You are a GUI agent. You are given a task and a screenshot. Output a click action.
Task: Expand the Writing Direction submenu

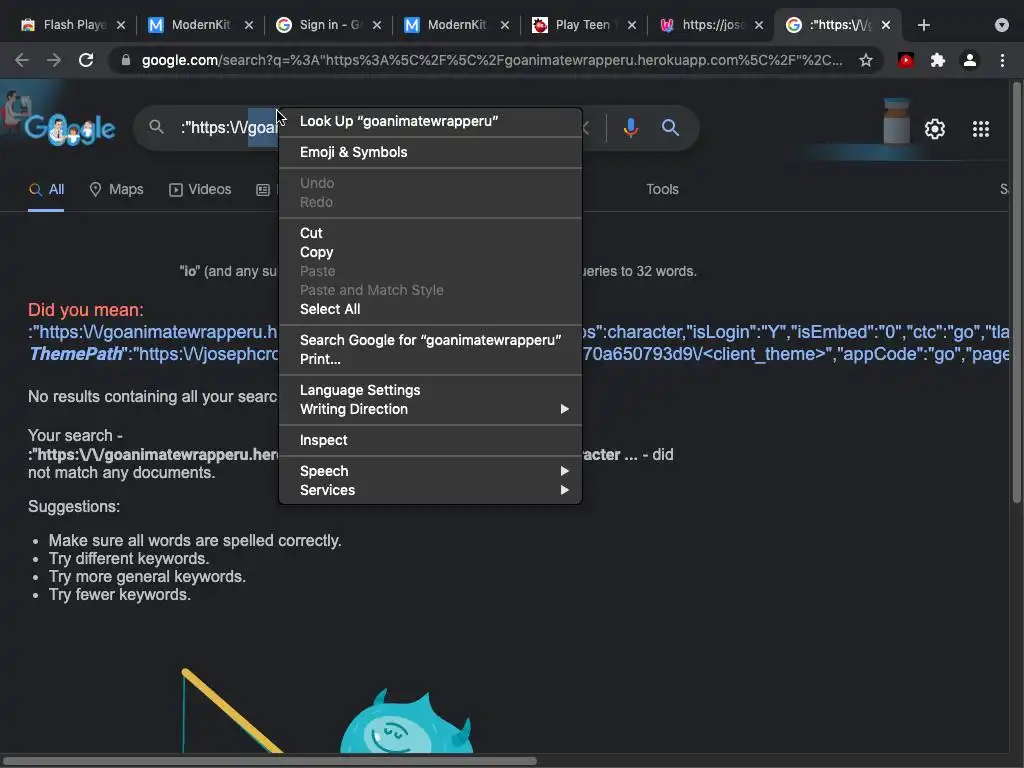click(430, 409)
